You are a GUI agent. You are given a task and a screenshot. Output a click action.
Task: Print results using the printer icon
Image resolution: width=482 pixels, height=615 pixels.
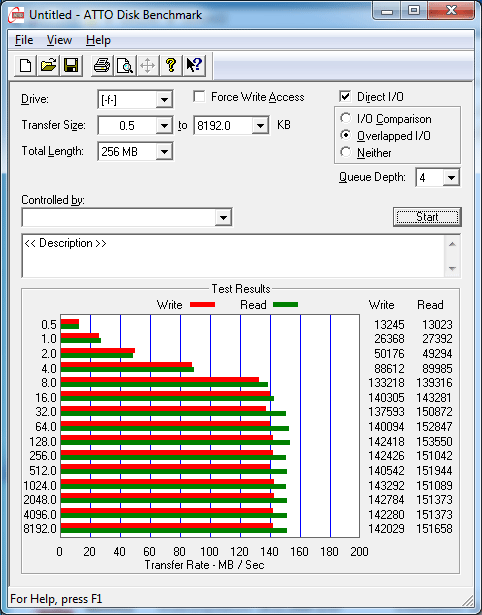[102, 65]
